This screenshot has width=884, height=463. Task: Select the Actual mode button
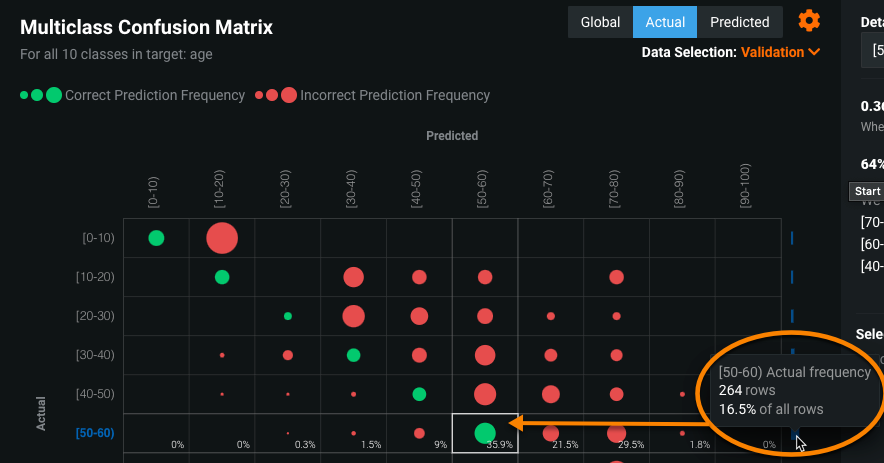click(x=665, y=22)
